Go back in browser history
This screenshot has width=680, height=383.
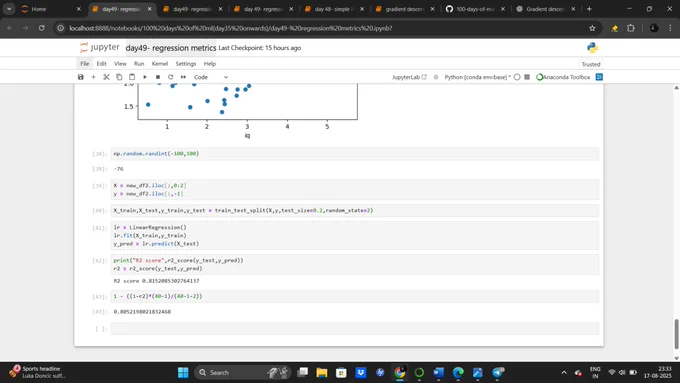tap(10, 28)
